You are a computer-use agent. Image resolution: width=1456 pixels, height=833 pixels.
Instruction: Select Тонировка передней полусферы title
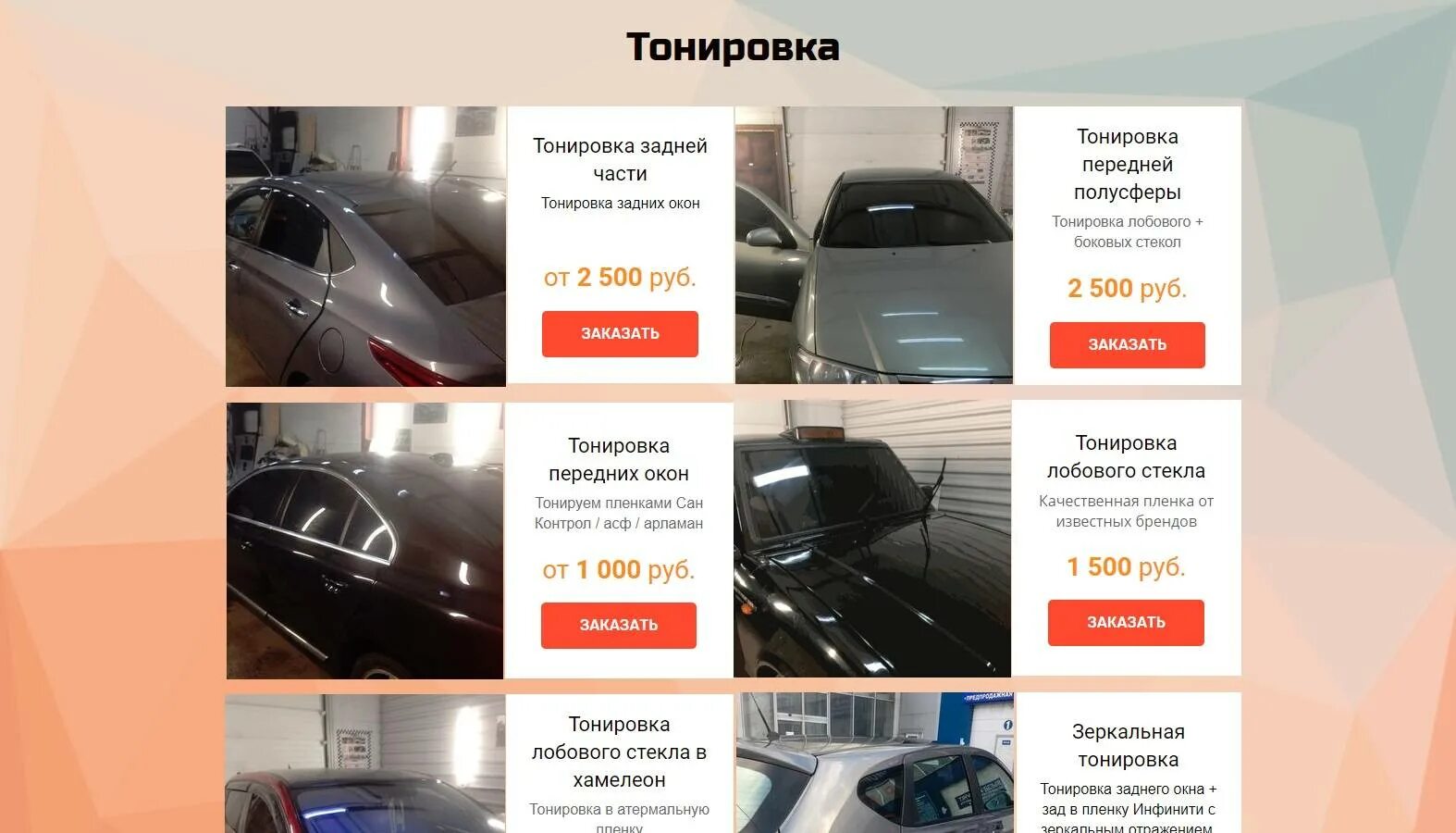pyautogui.click(x=1127, y=164)
